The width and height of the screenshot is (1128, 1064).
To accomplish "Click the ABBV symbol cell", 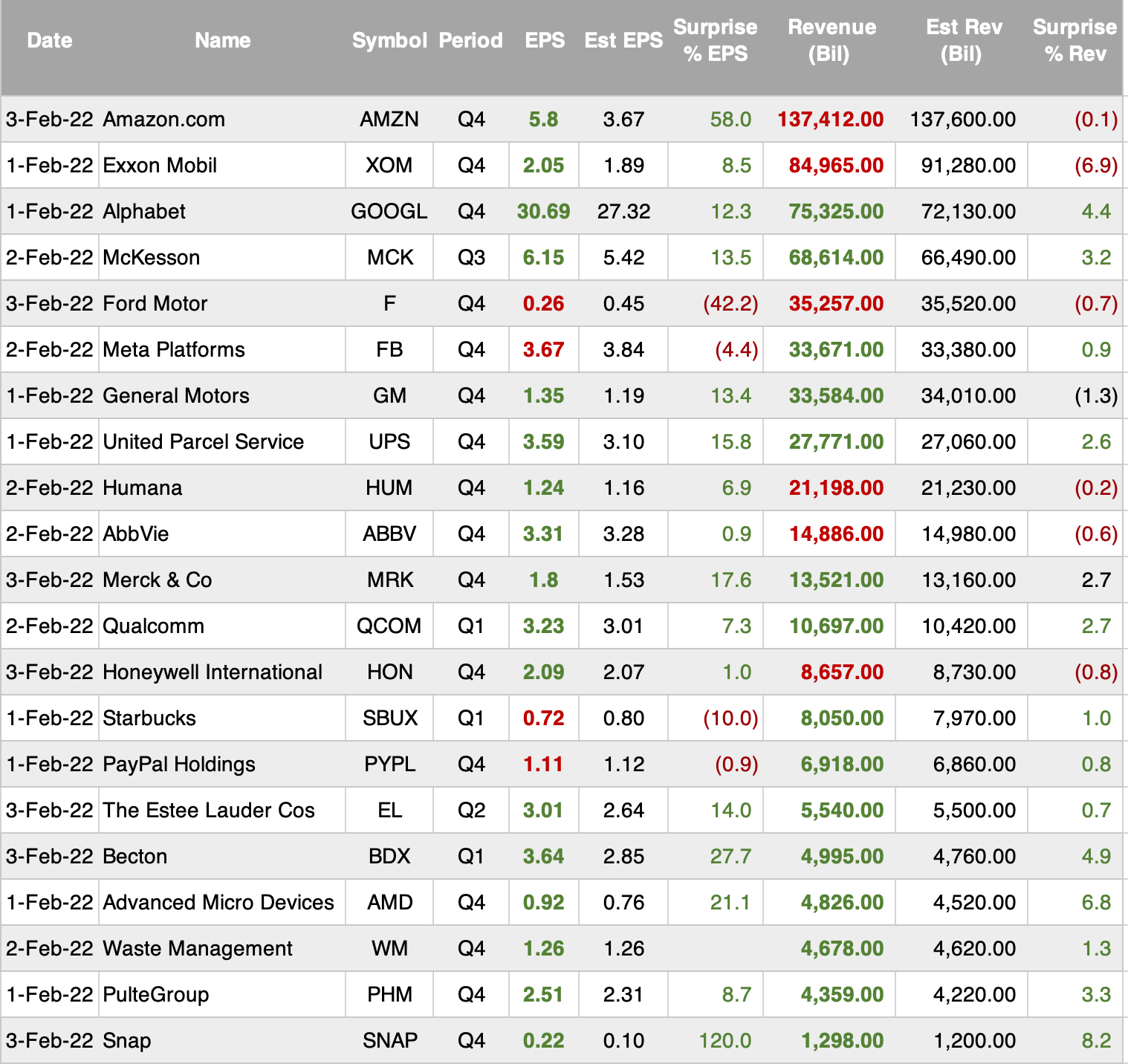I will [x=389, y=533].
